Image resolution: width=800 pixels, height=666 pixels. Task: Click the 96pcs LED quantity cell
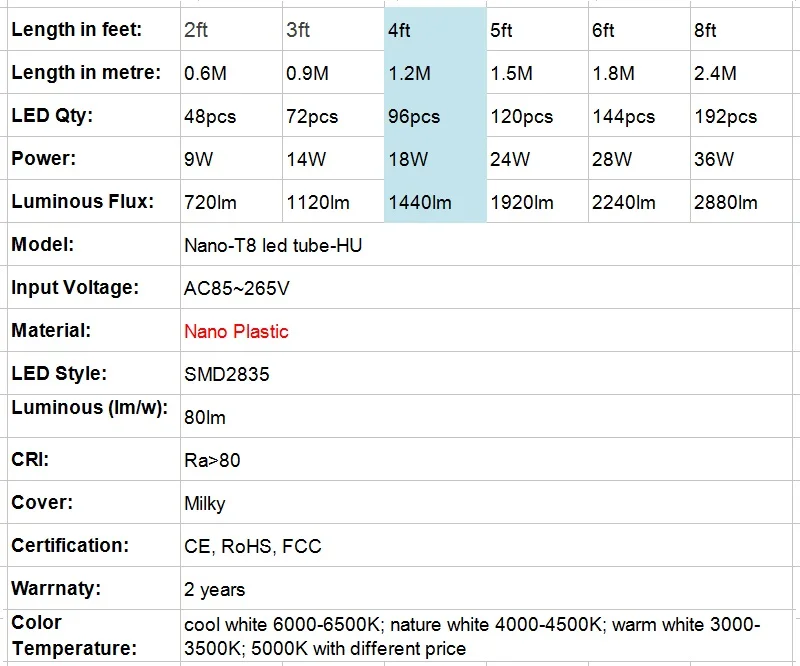410,115
